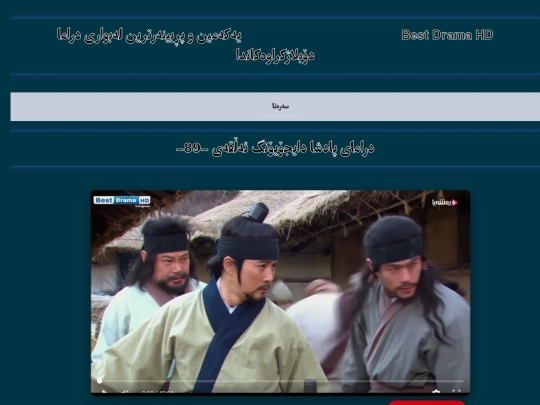Select the Kurdish tagline text in the header
The image size is (540, 405).
(x=186, y=45)
